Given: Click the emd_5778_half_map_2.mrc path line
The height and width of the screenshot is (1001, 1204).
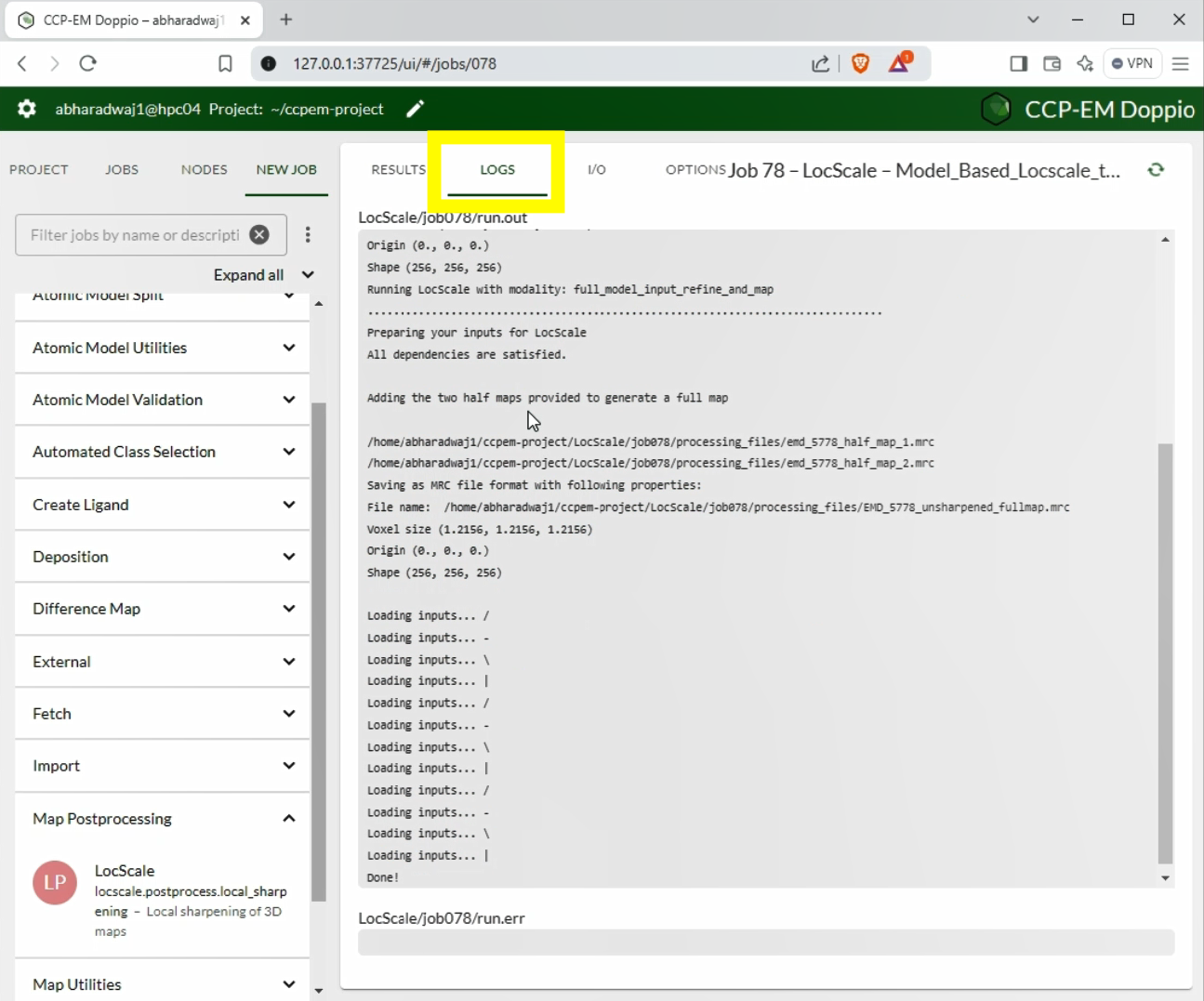Looking at the screenshot, I should tap(651, 463).
